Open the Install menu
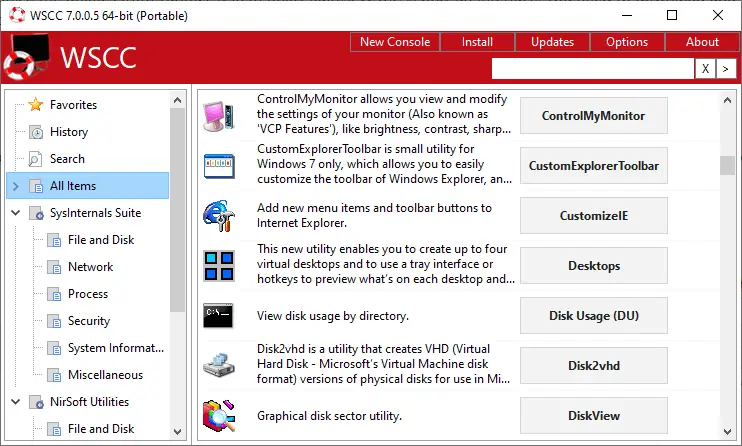Screen dimensions: 742x446 [x=477, y=42]
